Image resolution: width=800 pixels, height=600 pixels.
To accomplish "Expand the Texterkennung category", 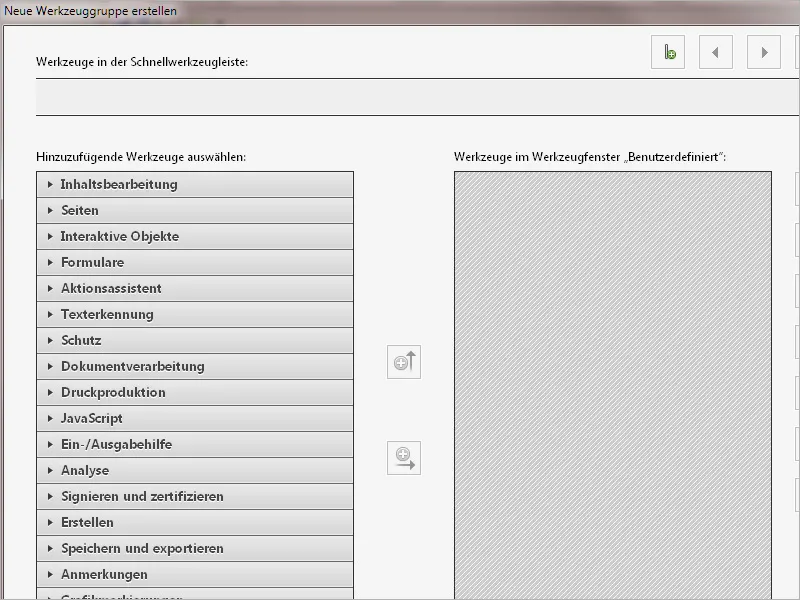I will tap(195, 315).
